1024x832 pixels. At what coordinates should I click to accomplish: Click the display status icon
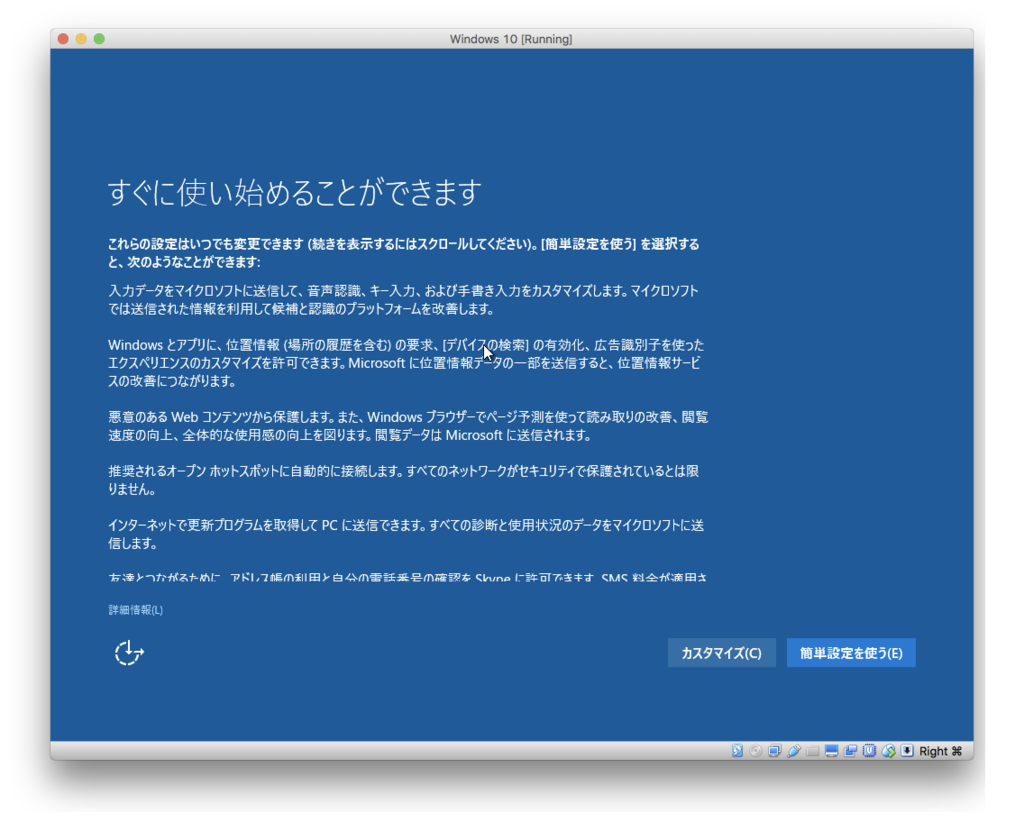click(x=830, y=750)
